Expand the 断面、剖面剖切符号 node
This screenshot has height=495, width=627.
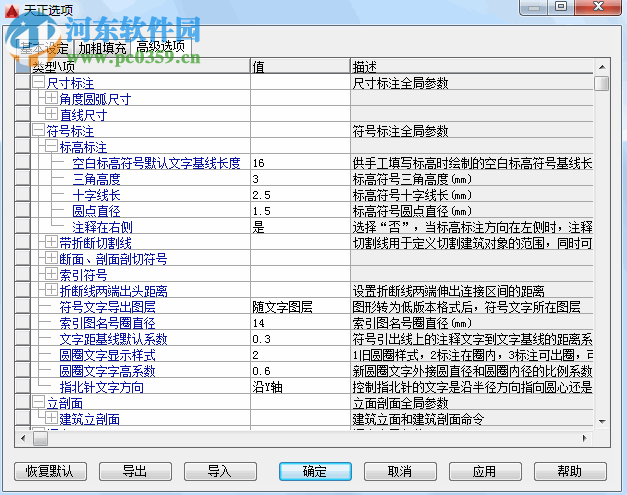click(x=51, y=258)
